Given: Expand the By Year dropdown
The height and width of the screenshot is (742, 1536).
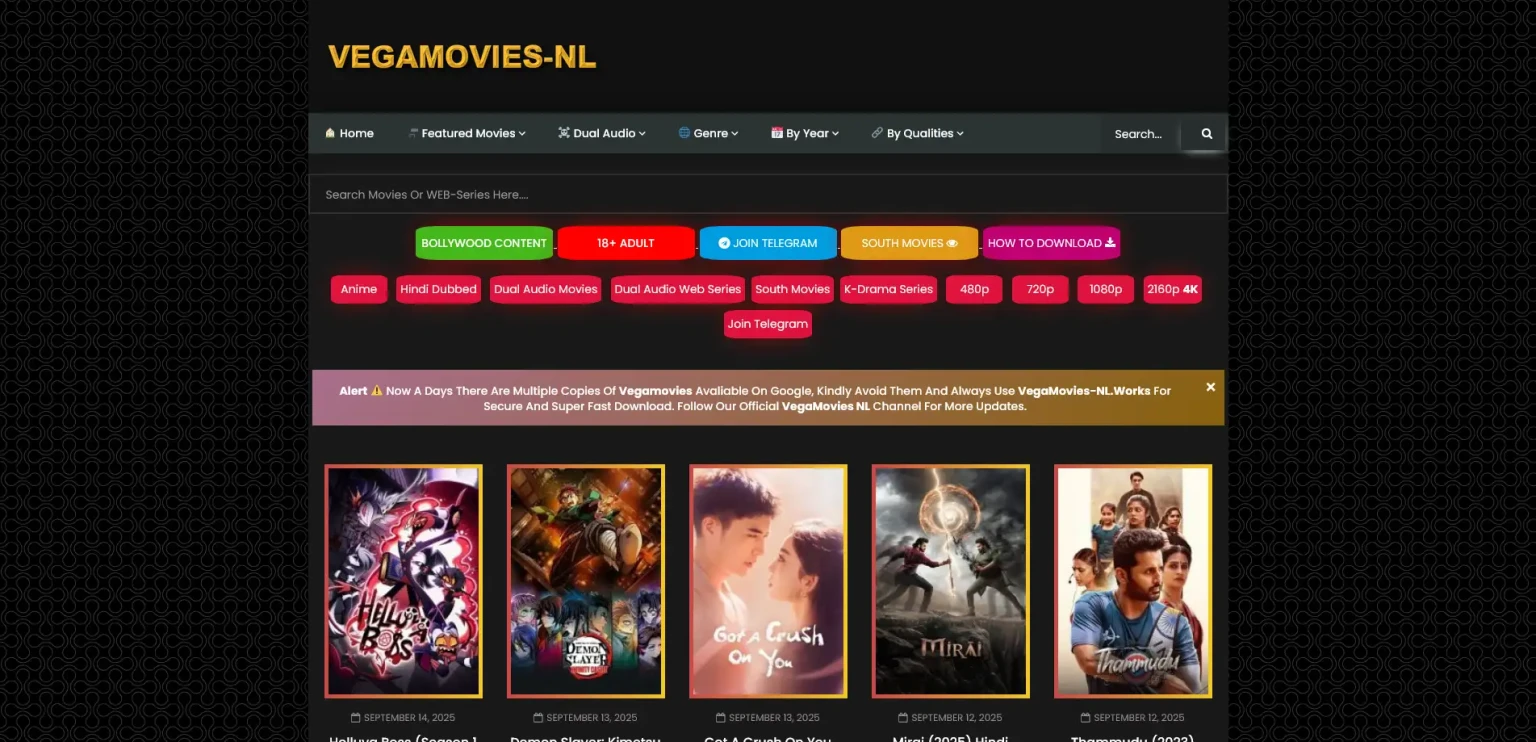Looking at the screenshot, I should pos(805,133).
